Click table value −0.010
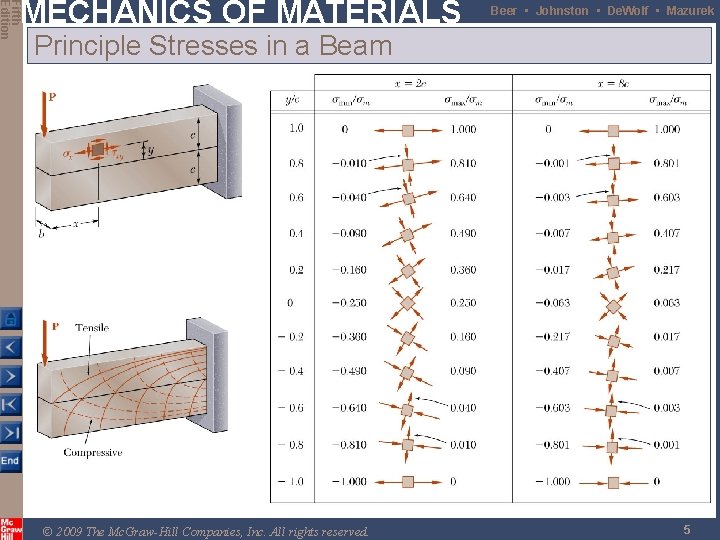This screenshot has height=540, width=720. [349, 163]
